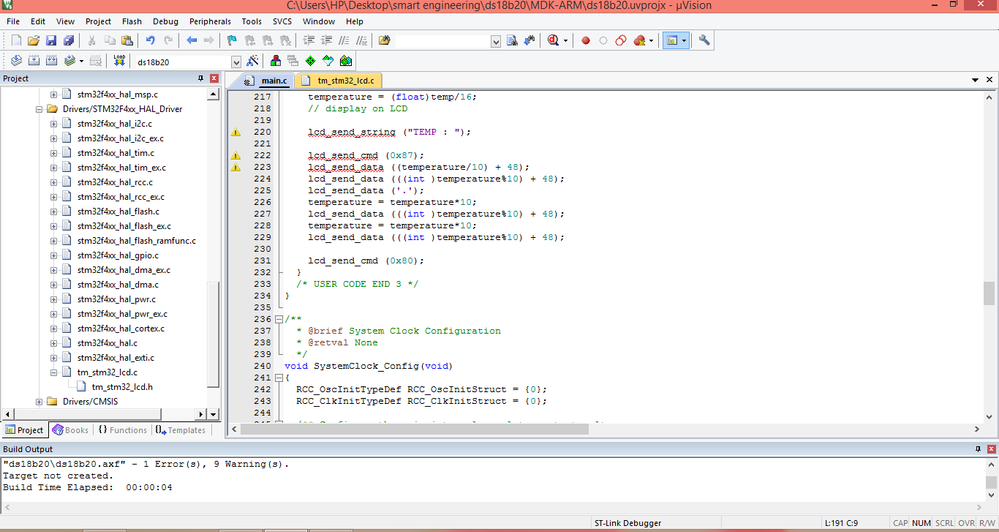Pin the Project panel

pos(201,78)
